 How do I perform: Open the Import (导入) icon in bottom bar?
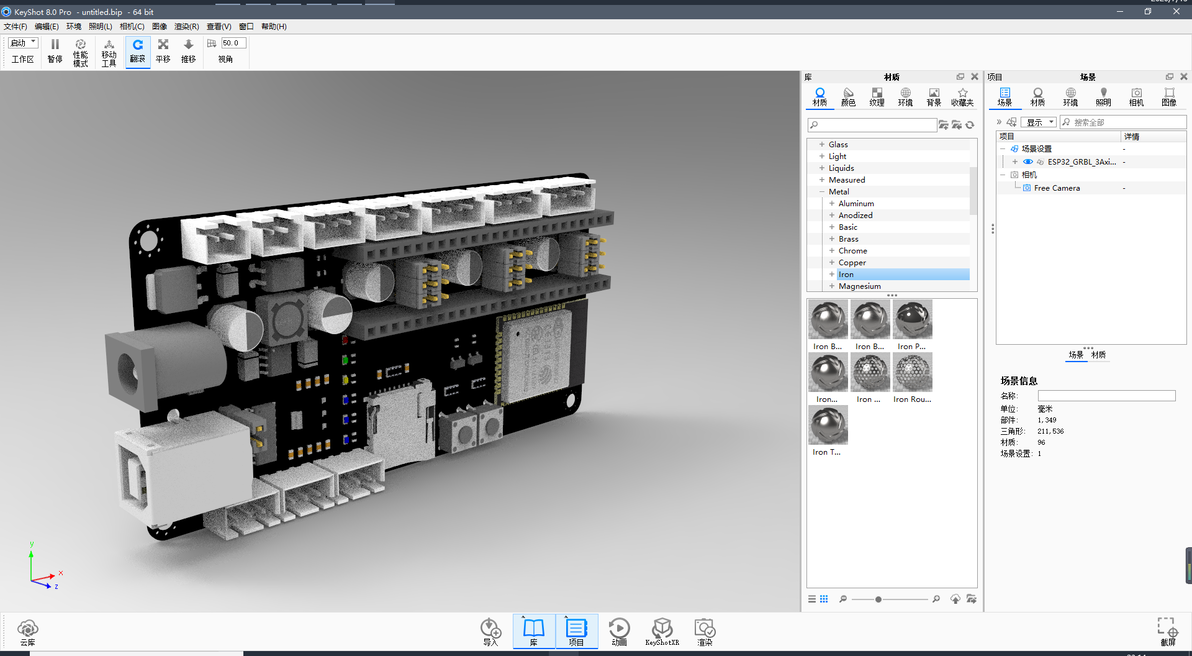[491, 632]
